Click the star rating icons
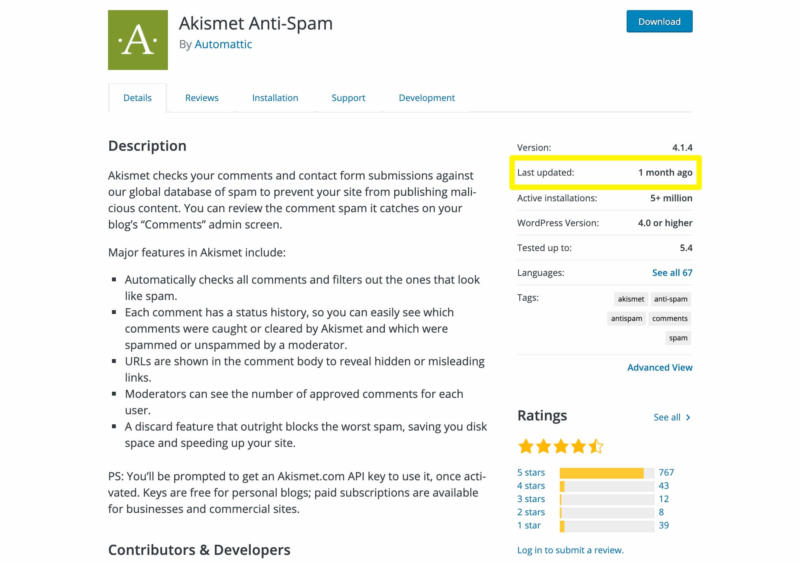This screenshot has width=800, height=565. (x=560, y=445)
